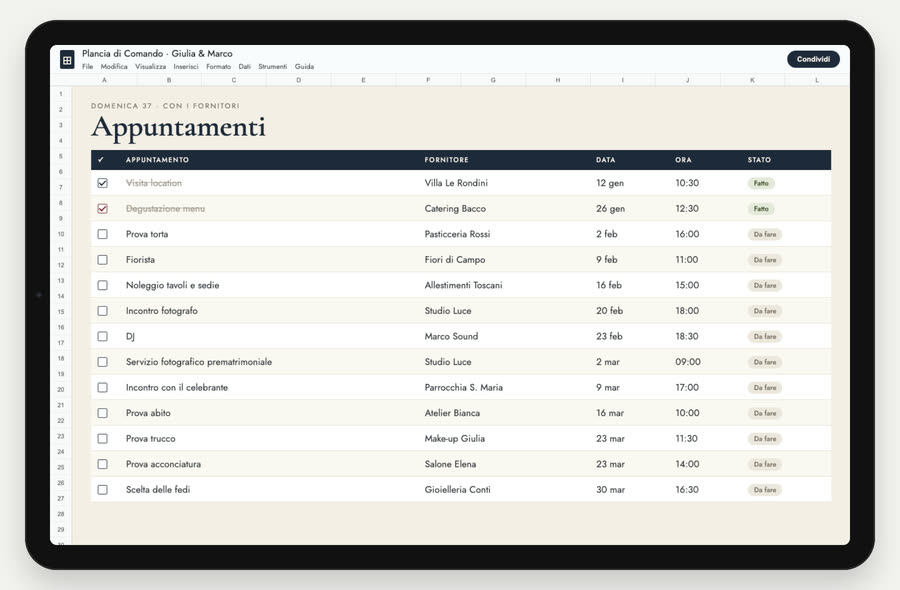This screenshot has height=590, width=900.
Task: Uncheck the Visita location checkbox
Action: point(102,183)
